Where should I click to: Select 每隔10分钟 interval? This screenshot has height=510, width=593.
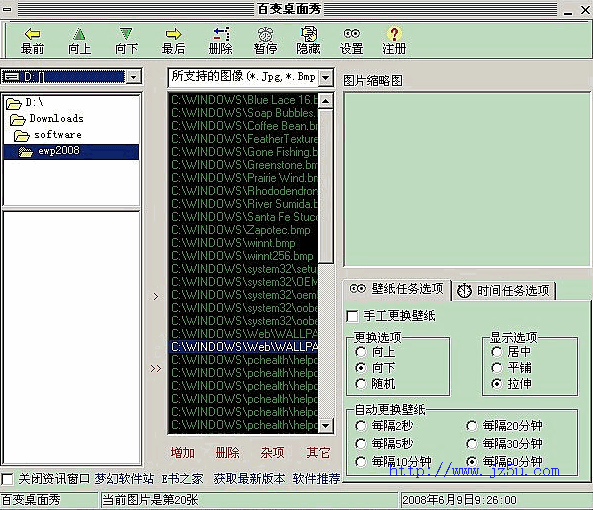click(x=361, y=462)
